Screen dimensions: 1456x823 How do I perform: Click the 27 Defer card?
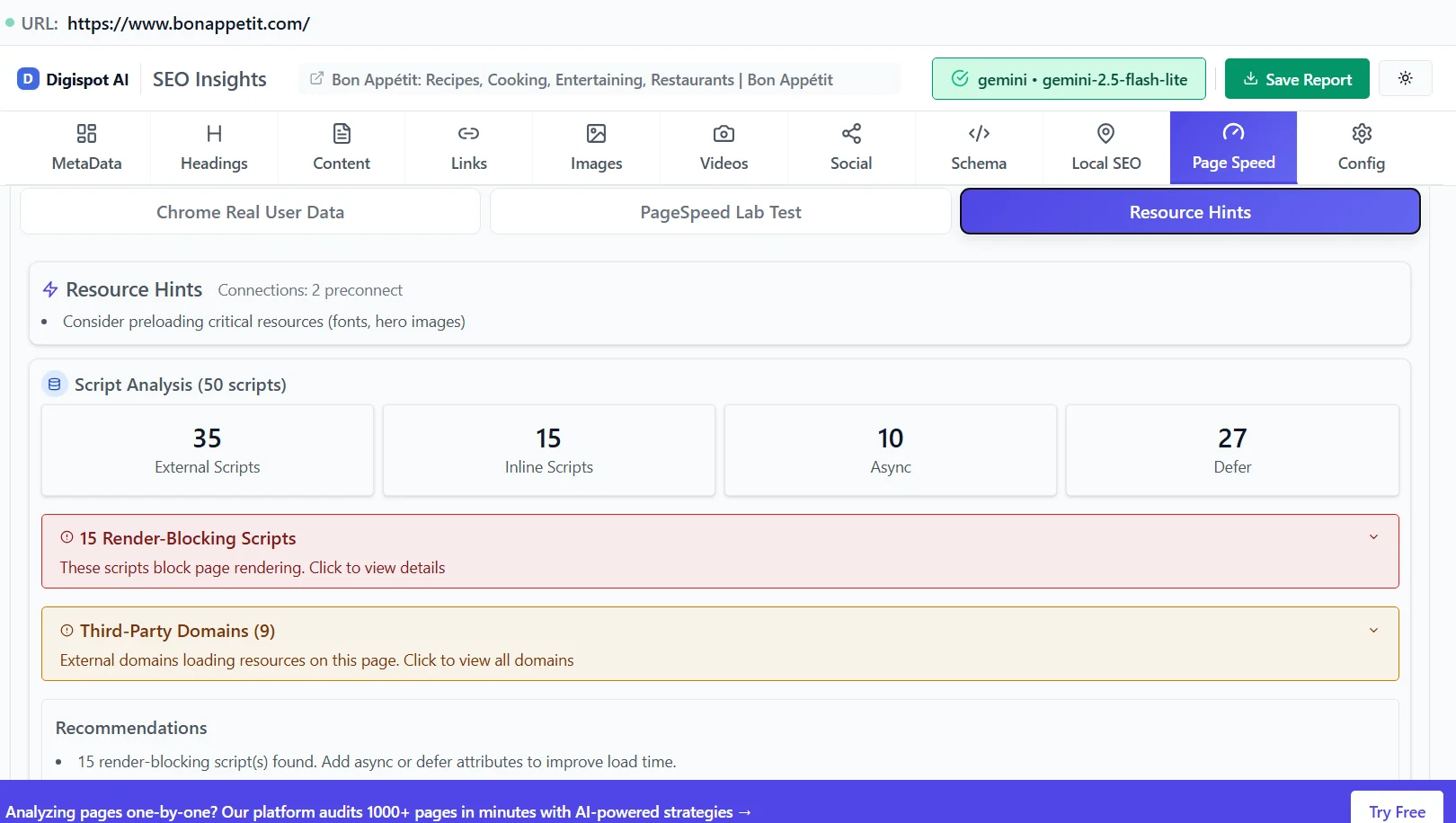(x=1232, y=450)
